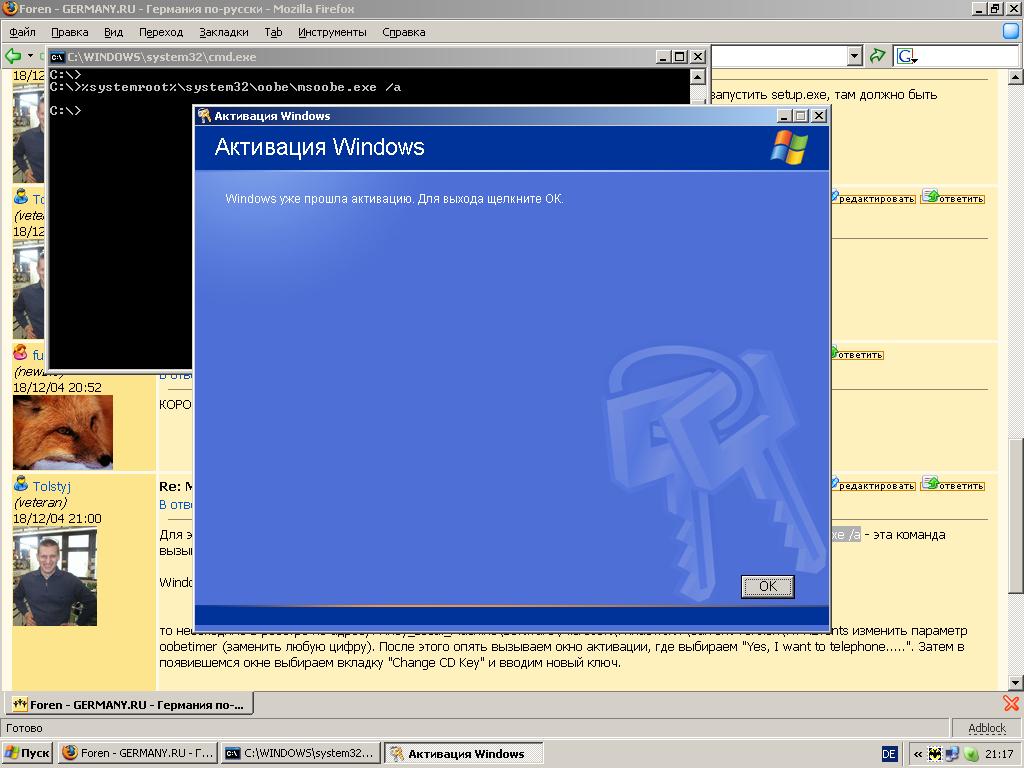Open the Закладки menu
This screenshot has height=768, width=1024.
pyautogui.click(x=223, y=32)
